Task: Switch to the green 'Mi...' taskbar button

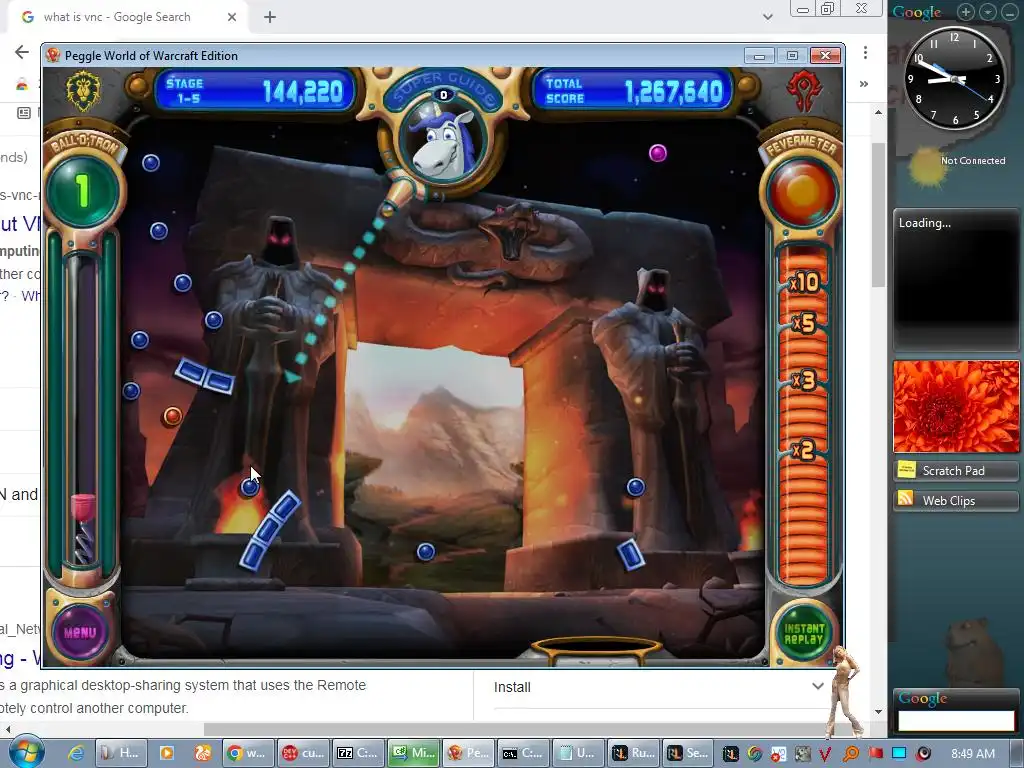Action: click(x=412, y=753)
